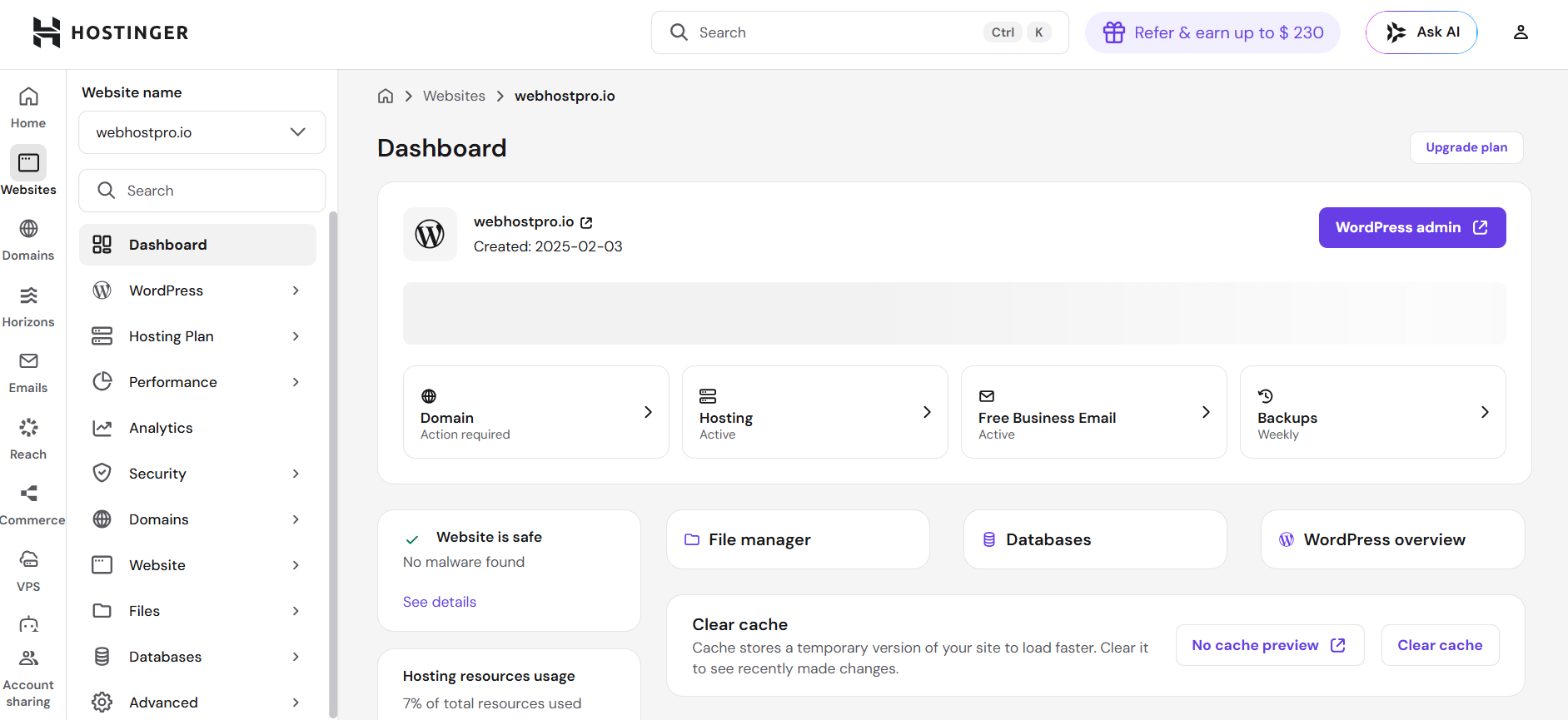Expand the Advanced sidebar menu
Viewport: 1568px width, 720px height.
296,703
